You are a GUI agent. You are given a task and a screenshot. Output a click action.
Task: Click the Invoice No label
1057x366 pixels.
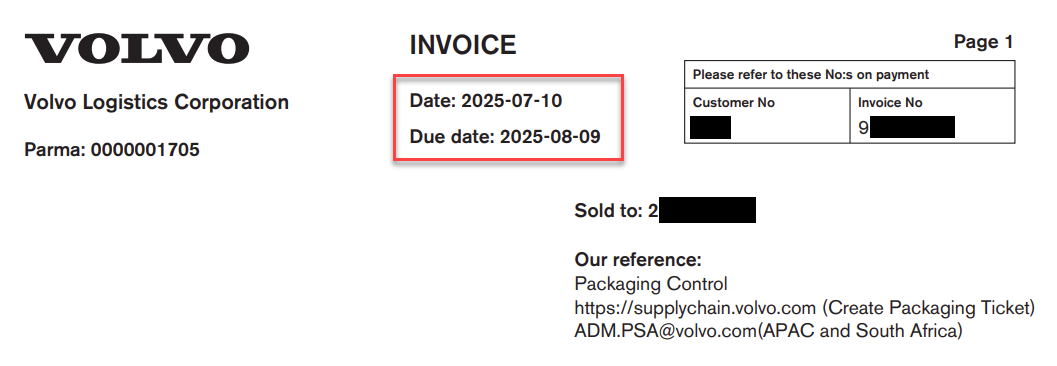(890, 102)
